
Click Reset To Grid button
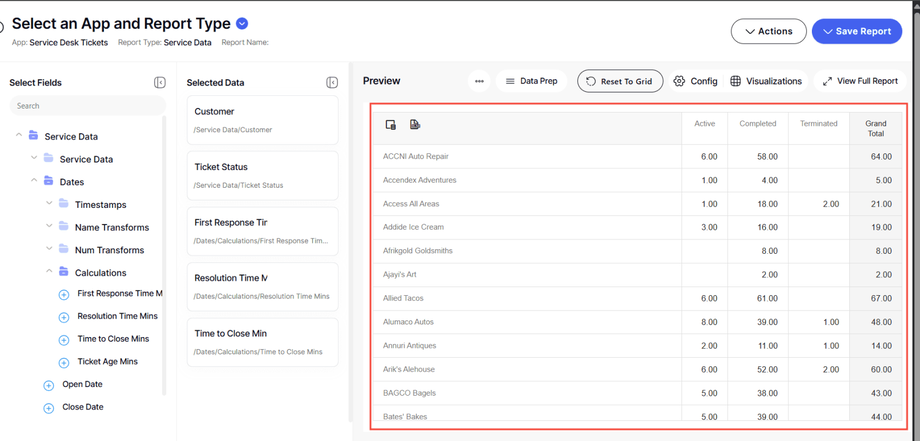click(x=619, y=81)
